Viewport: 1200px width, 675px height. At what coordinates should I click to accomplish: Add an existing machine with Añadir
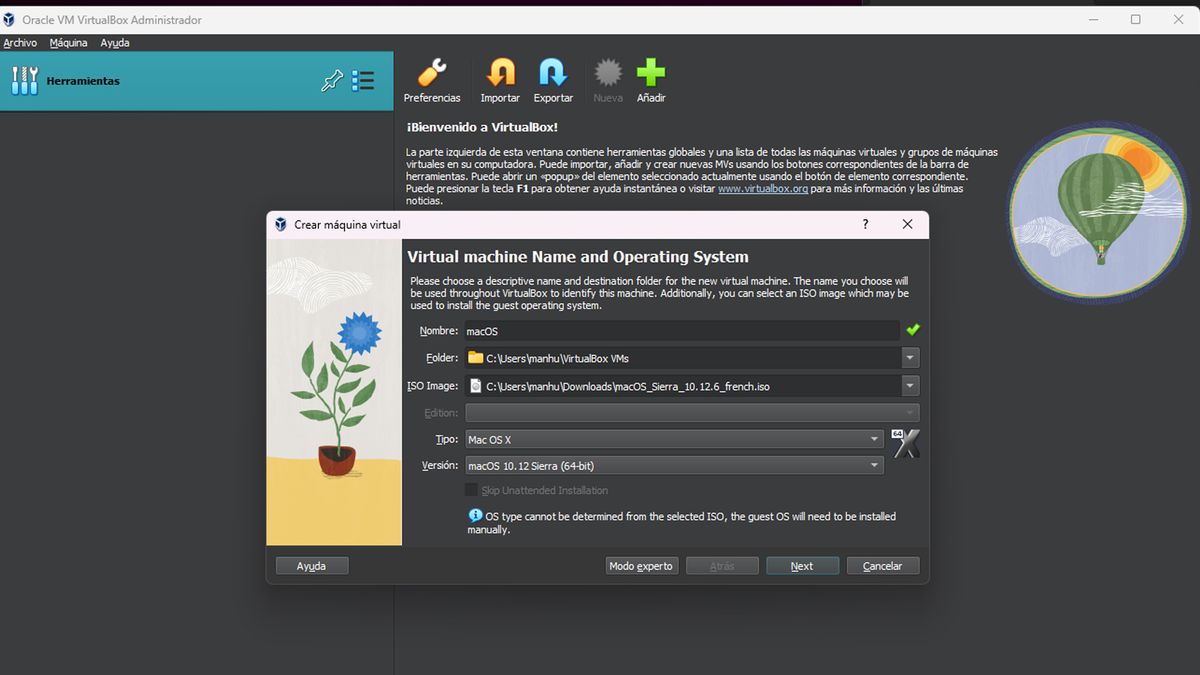[651, 80]
